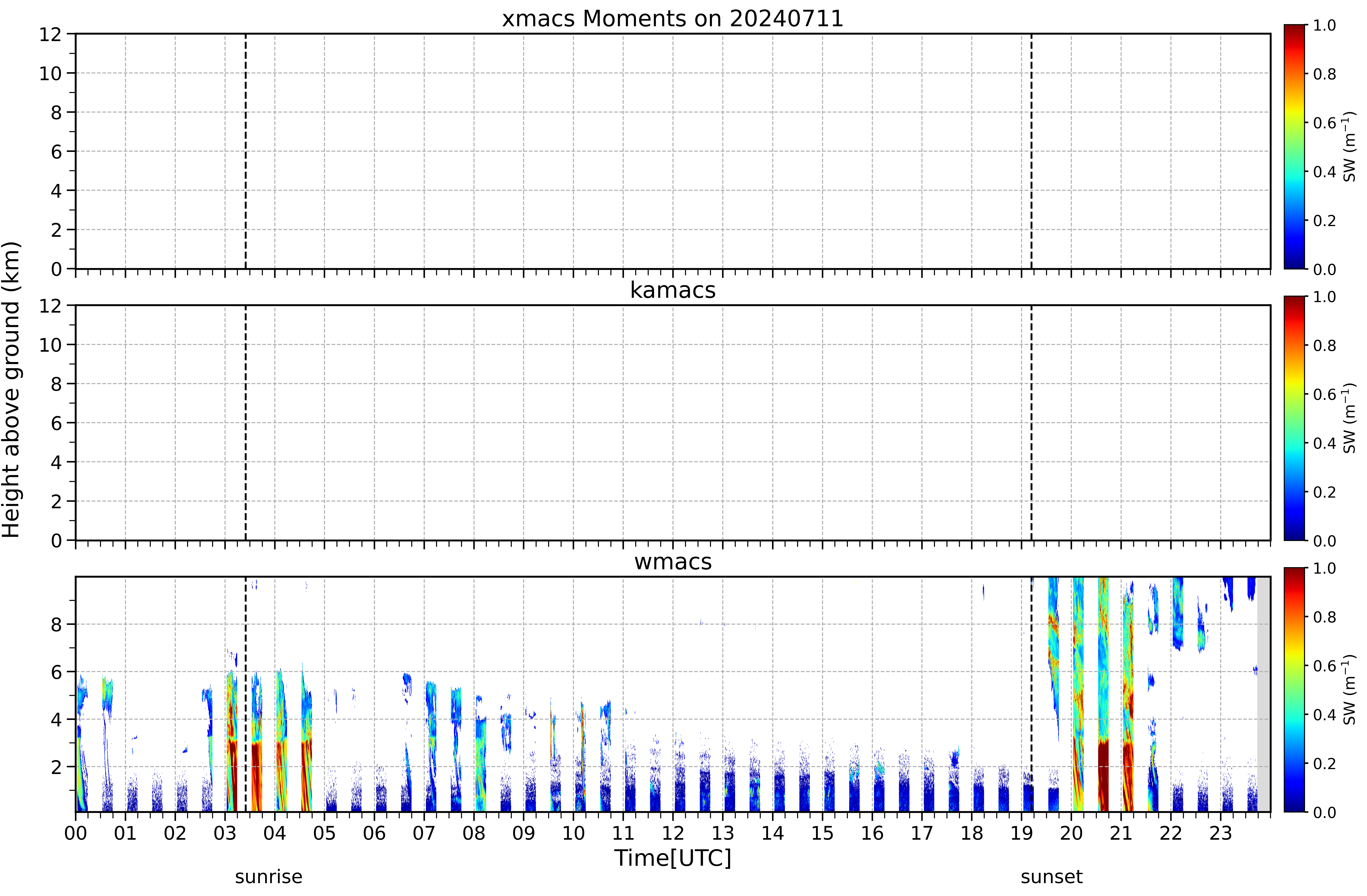Click the sunrise dashed line in kamacs panel
Screen dimensions: 1367x896
[246, 423]
